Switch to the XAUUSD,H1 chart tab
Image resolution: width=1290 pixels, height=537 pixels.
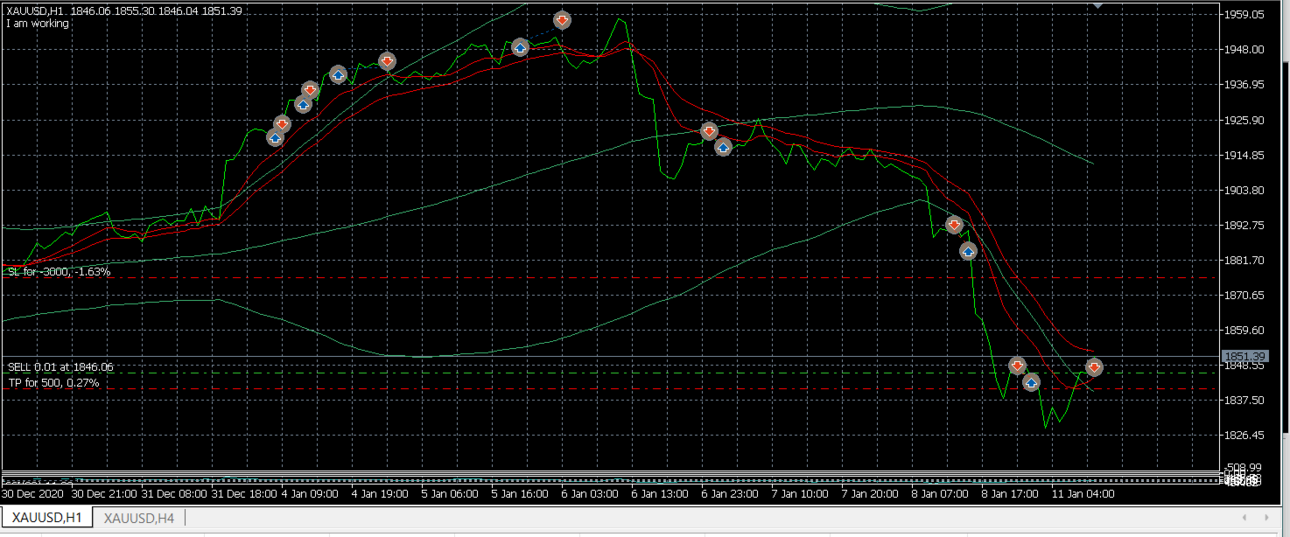pos(47,517)
